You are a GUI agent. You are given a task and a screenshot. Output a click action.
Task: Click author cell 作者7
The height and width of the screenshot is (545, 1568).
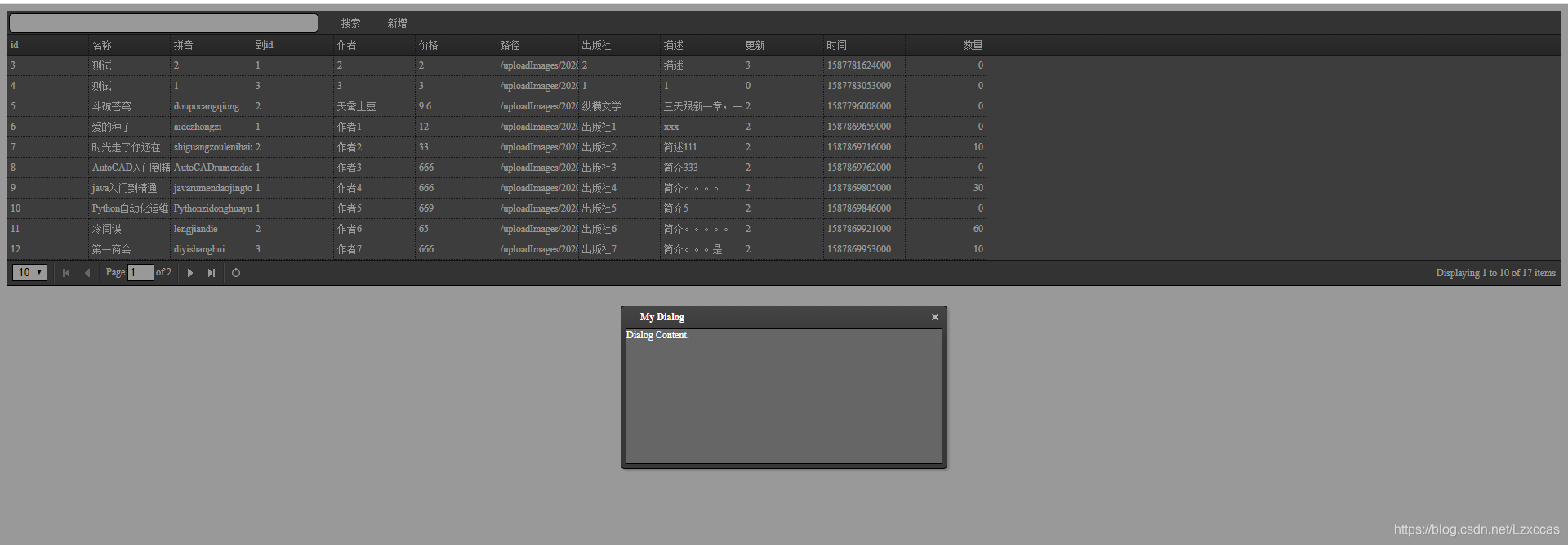click(374, 249)
